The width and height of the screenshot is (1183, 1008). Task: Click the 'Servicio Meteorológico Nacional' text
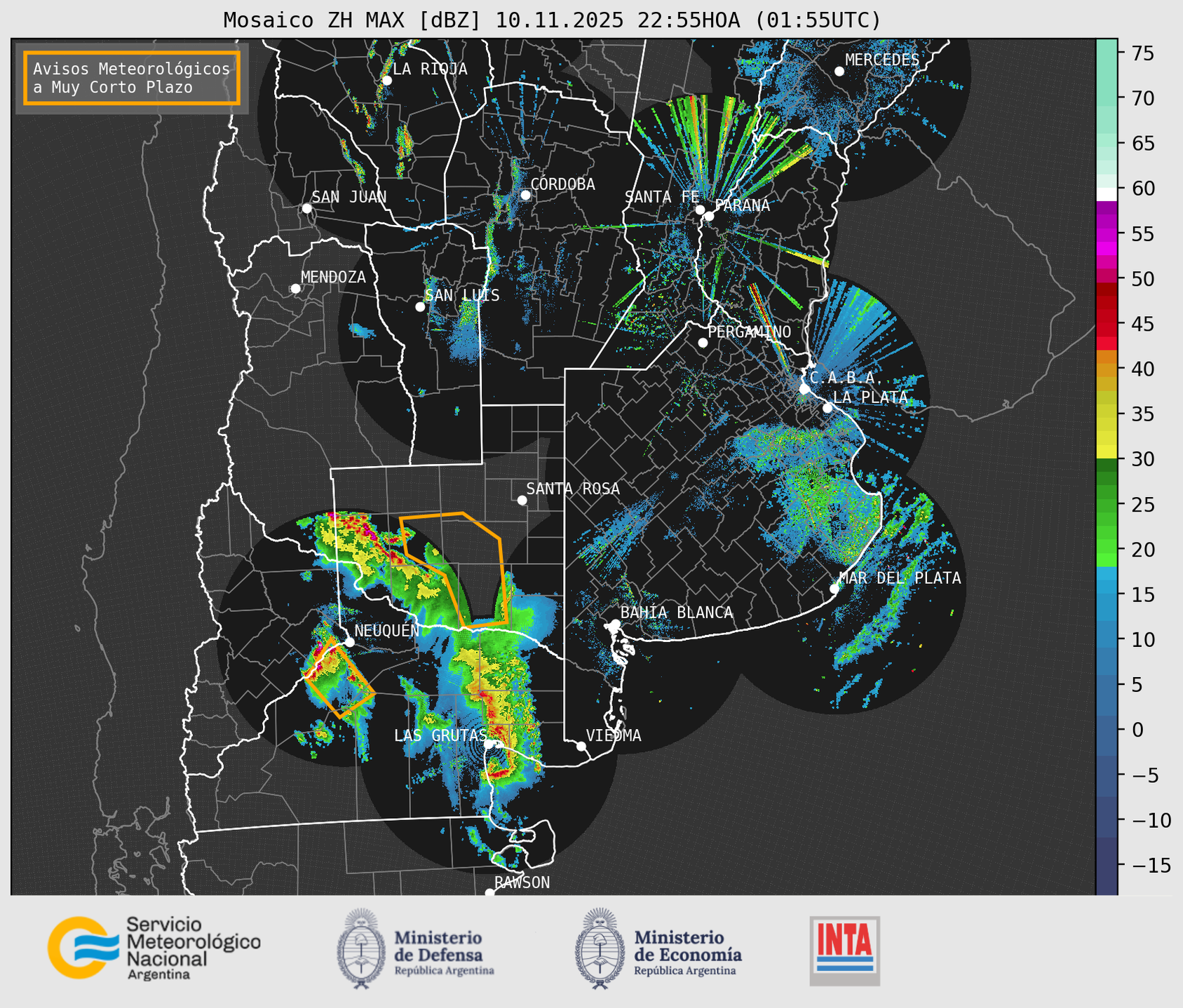194,941
